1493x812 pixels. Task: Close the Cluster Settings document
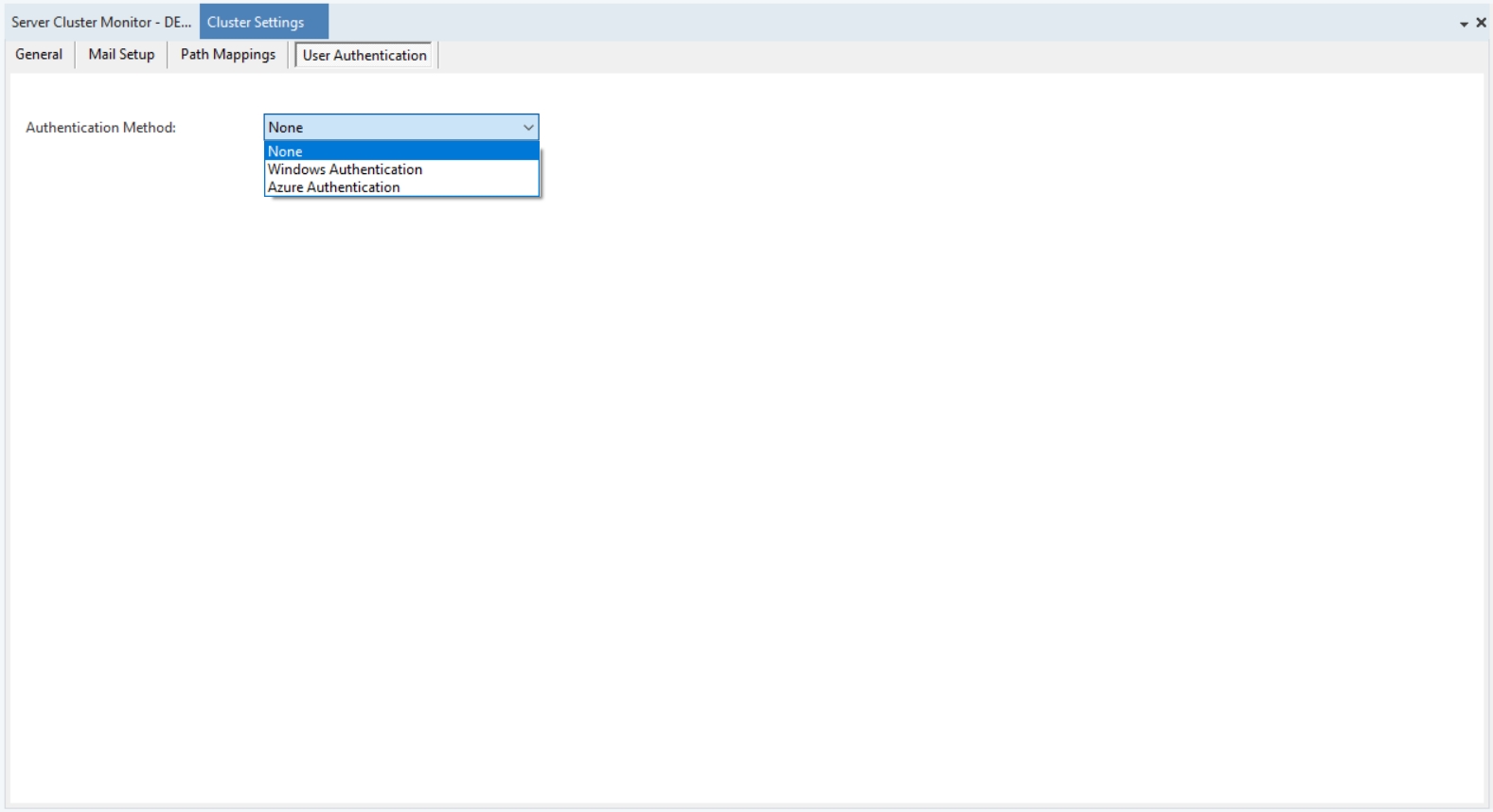(x=1481, y=23)
